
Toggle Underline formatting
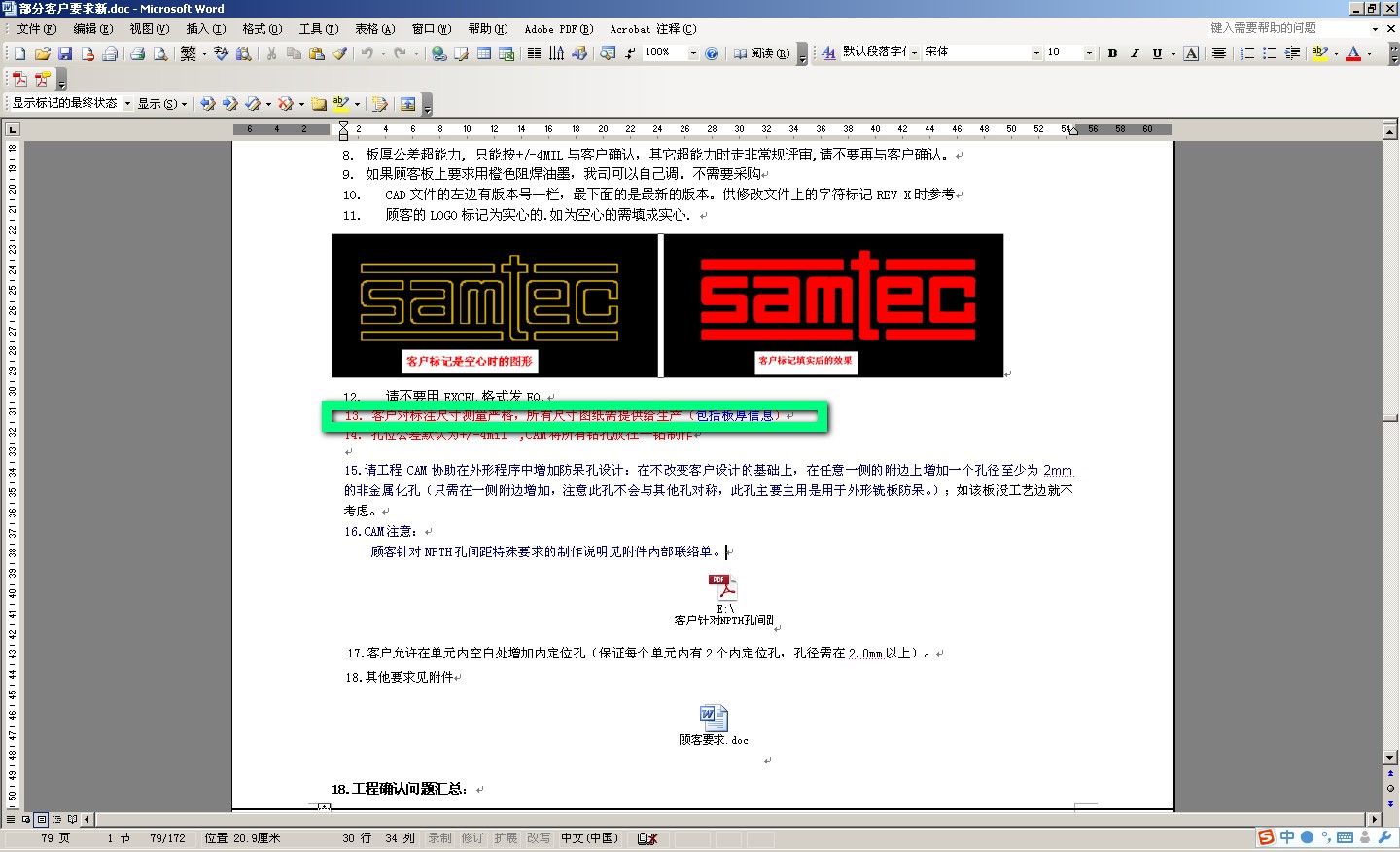[1157, 53]
